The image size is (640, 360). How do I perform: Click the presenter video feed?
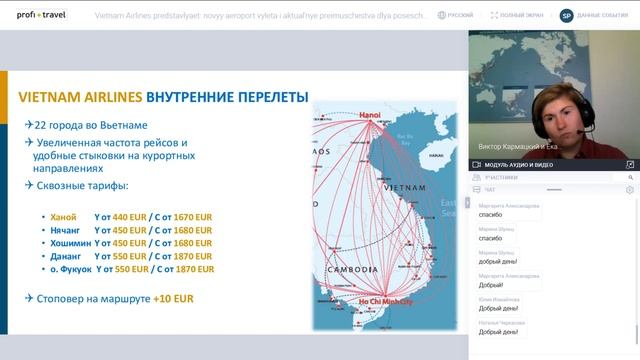click(554, 95)
